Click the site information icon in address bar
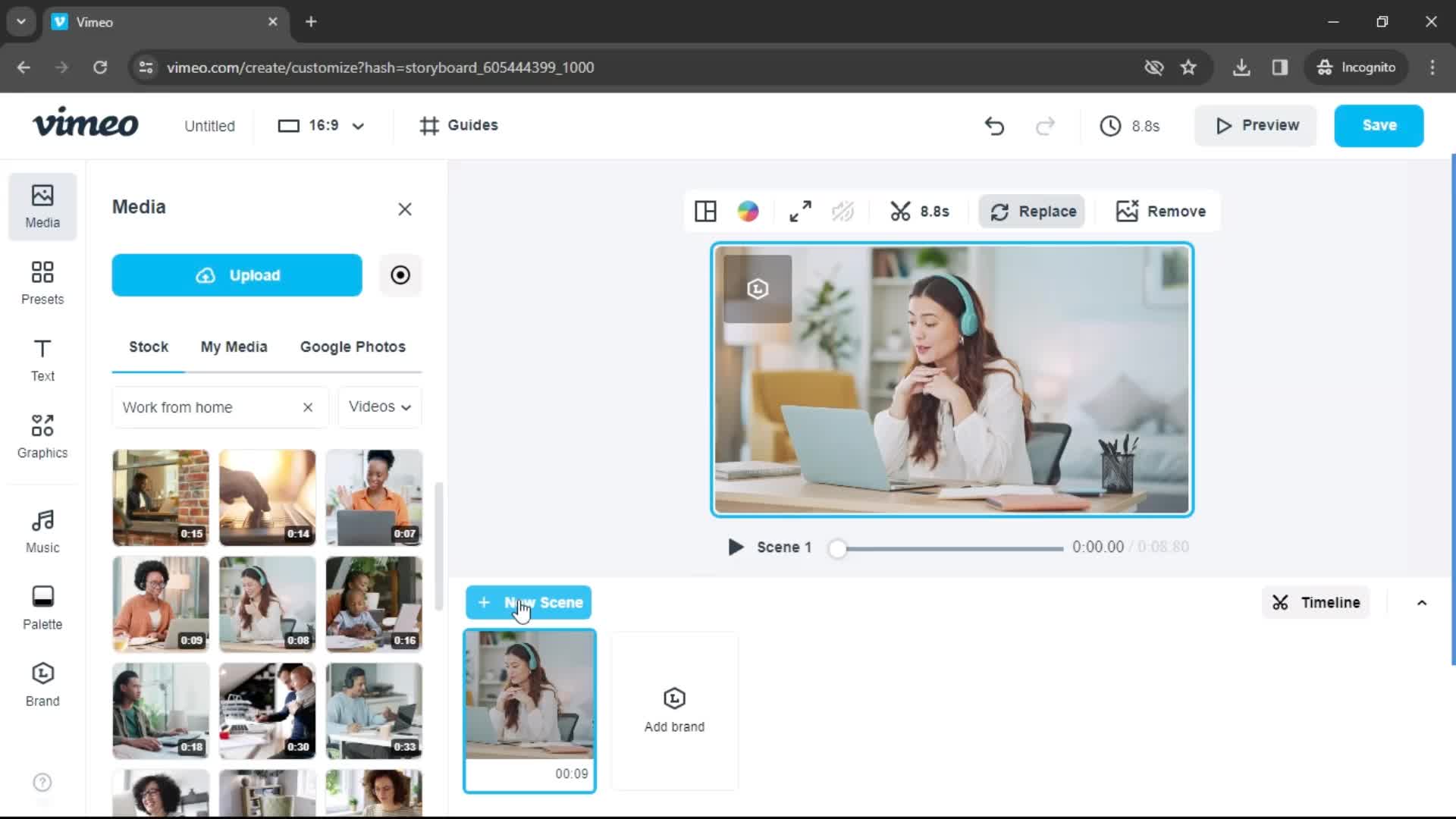This screenshot has height=819, width=1456. coord(146,67)
